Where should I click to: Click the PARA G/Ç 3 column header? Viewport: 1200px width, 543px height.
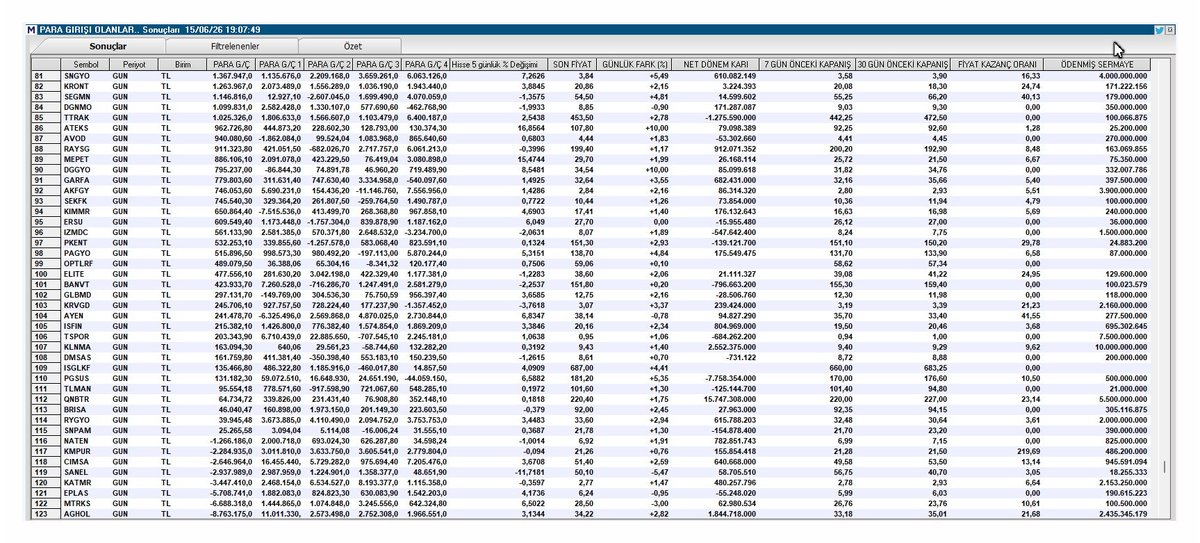[378, 64]
